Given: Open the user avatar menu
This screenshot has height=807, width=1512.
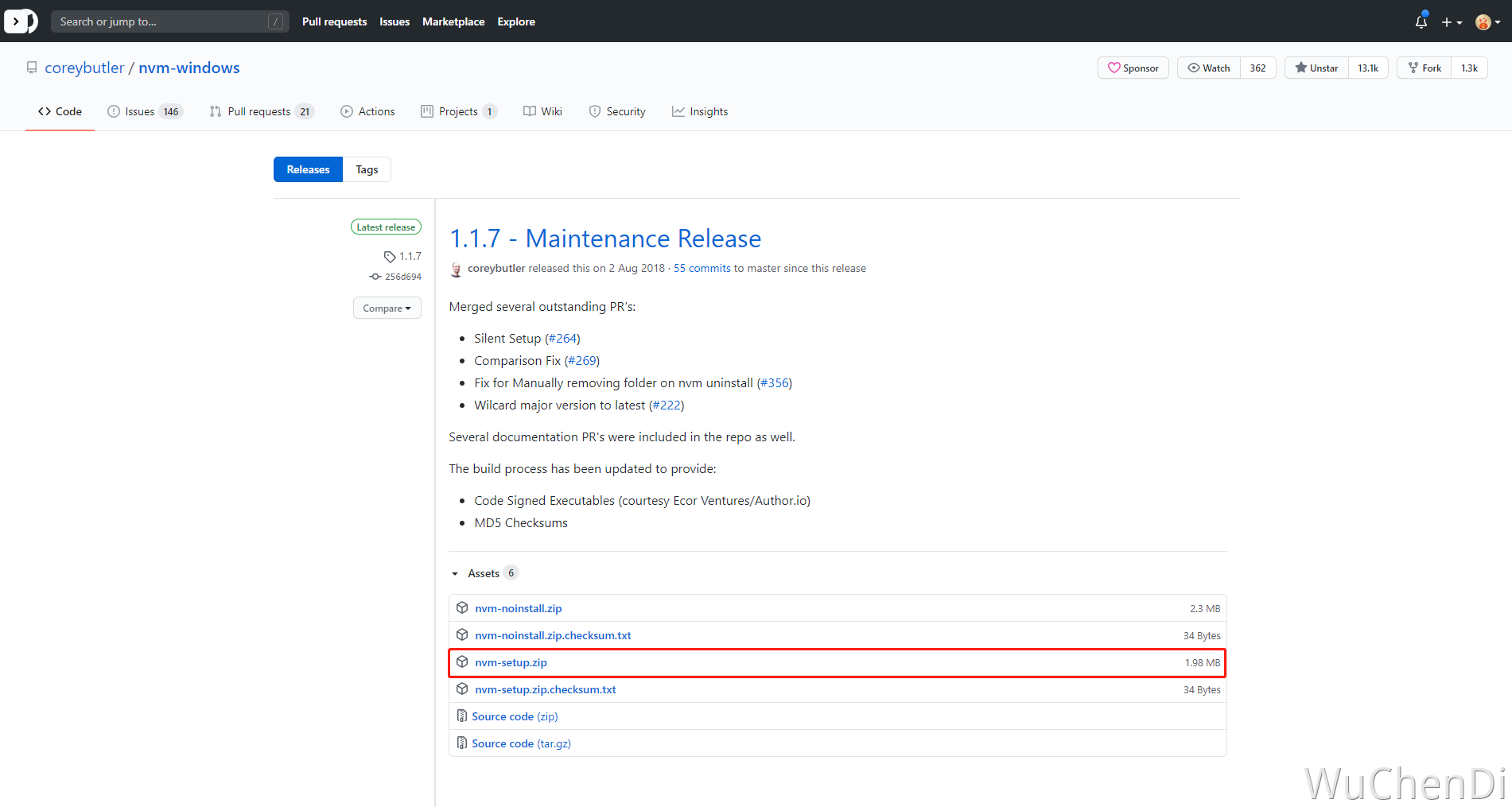Looking at the screenshot, I should tap(1487, 22).
